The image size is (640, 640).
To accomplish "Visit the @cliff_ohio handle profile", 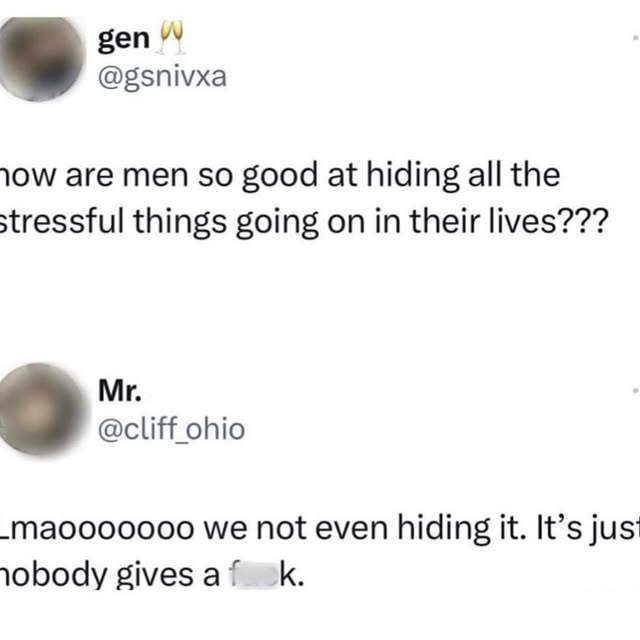I will pyautogui.click(x=171, y=429).
